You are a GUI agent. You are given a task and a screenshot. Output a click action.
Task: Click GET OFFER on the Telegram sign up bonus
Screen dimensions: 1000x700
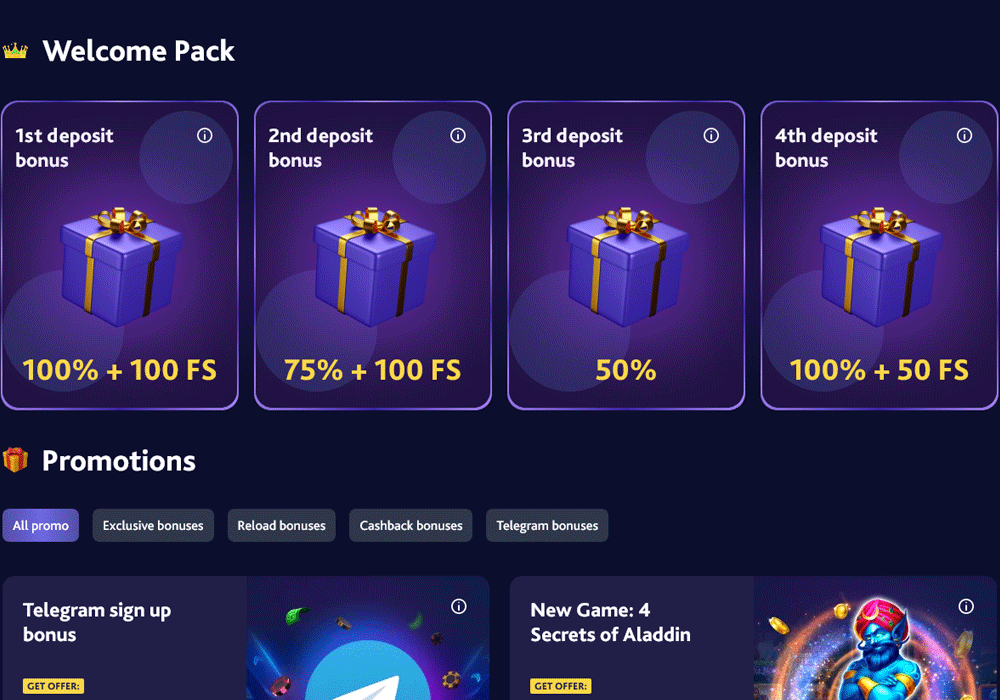[x=53, y=686]
